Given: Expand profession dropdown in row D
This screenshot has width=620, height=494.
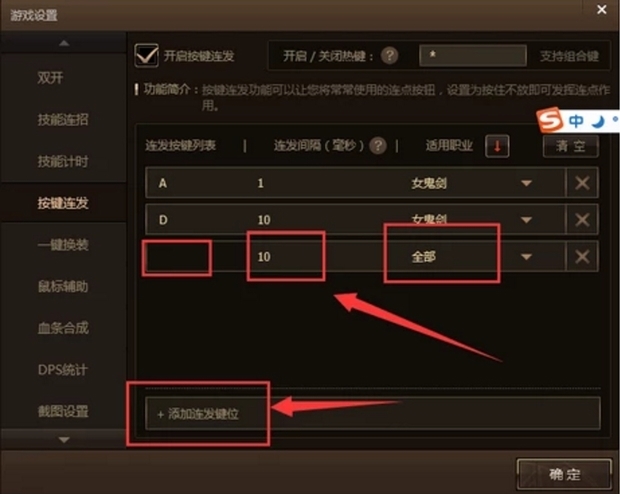Looking at the screenshot, I should click(x=526, y=220).
